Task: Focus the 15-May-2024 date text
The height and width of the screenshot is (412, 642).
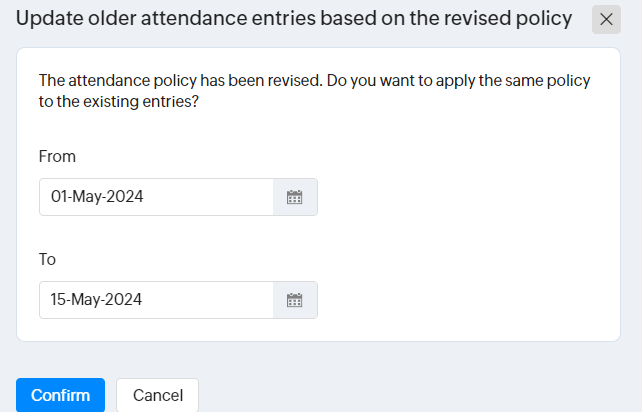Action: coord(97,300)
